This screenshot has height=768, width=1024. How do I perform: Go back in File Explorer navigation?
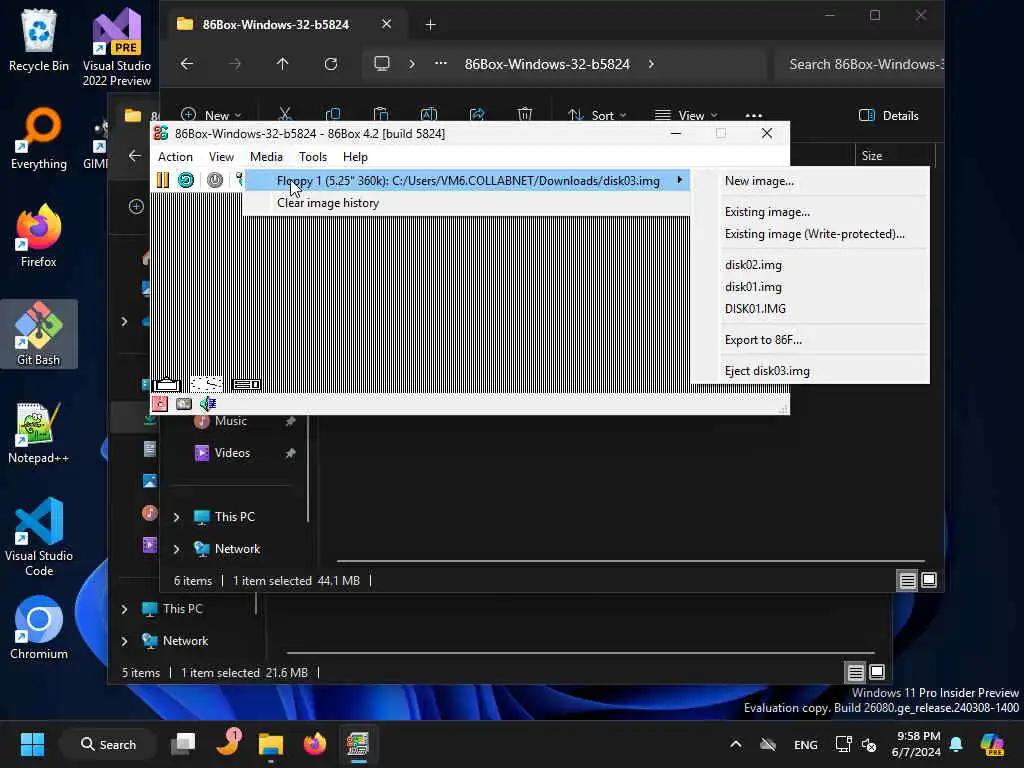(187, 64)
